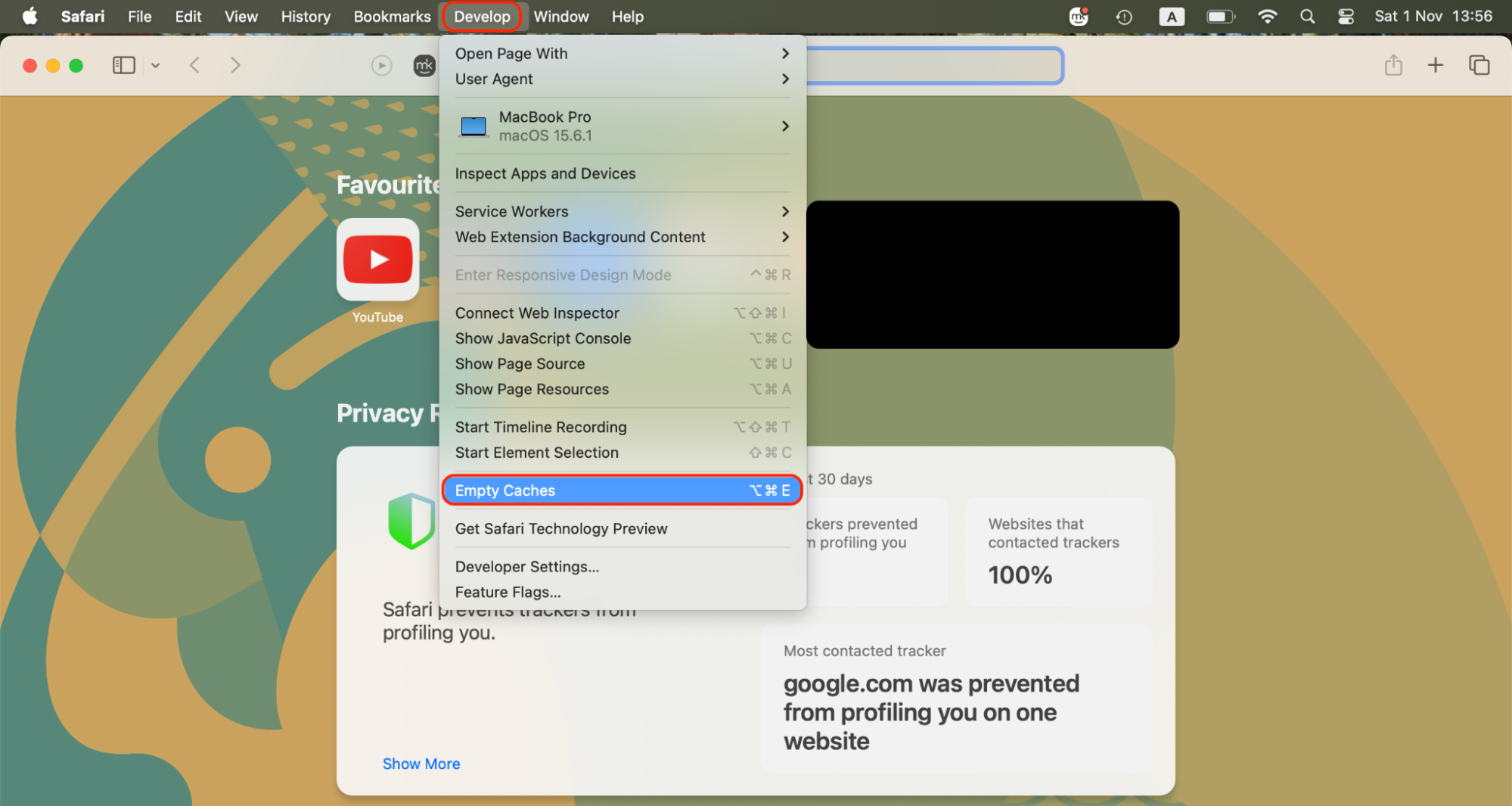Open the History menu
The image size is (1512, 806).
tap(305, 16)
